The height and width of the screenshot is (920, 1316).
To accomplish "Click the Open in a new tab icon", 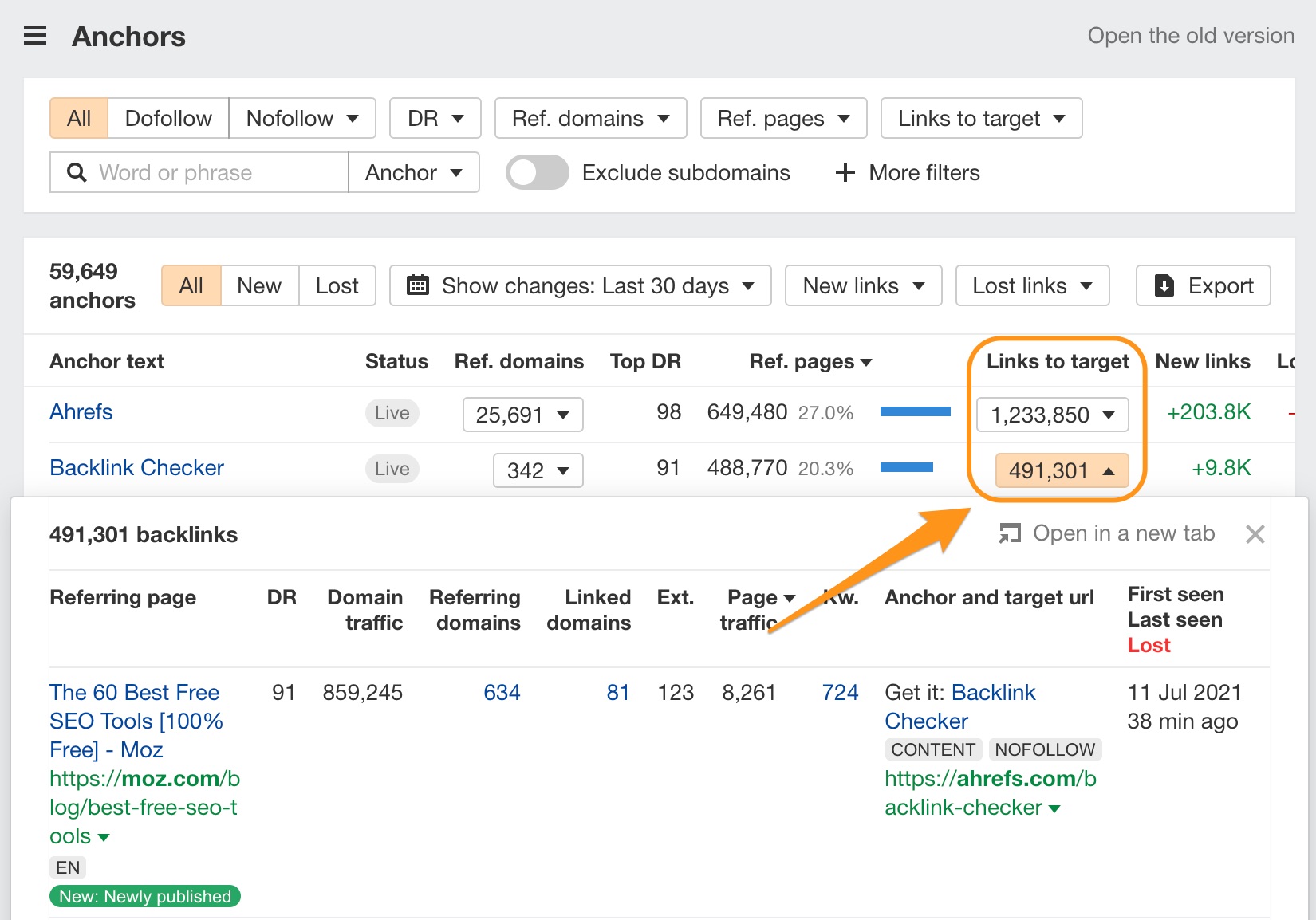I will [1010, 533].
